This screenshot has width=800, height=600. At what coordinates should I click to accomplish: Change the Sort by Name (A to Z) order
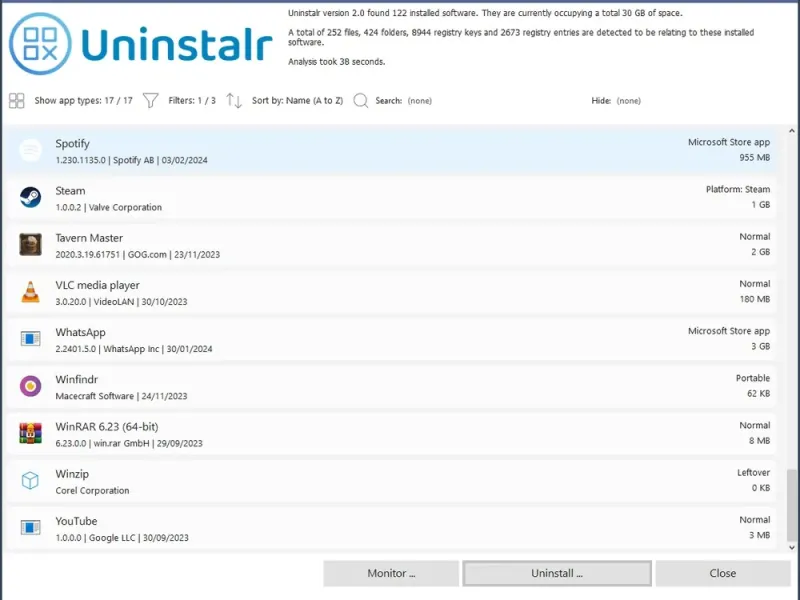297,101
